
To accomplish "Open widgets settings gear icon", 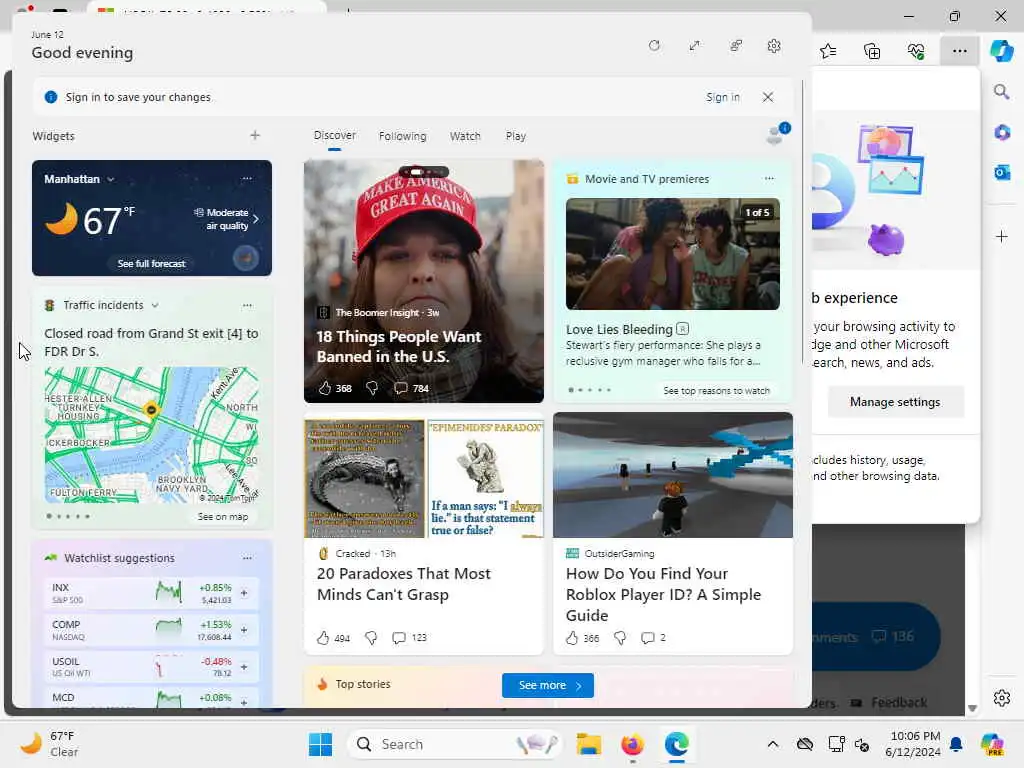I will 774,46.
